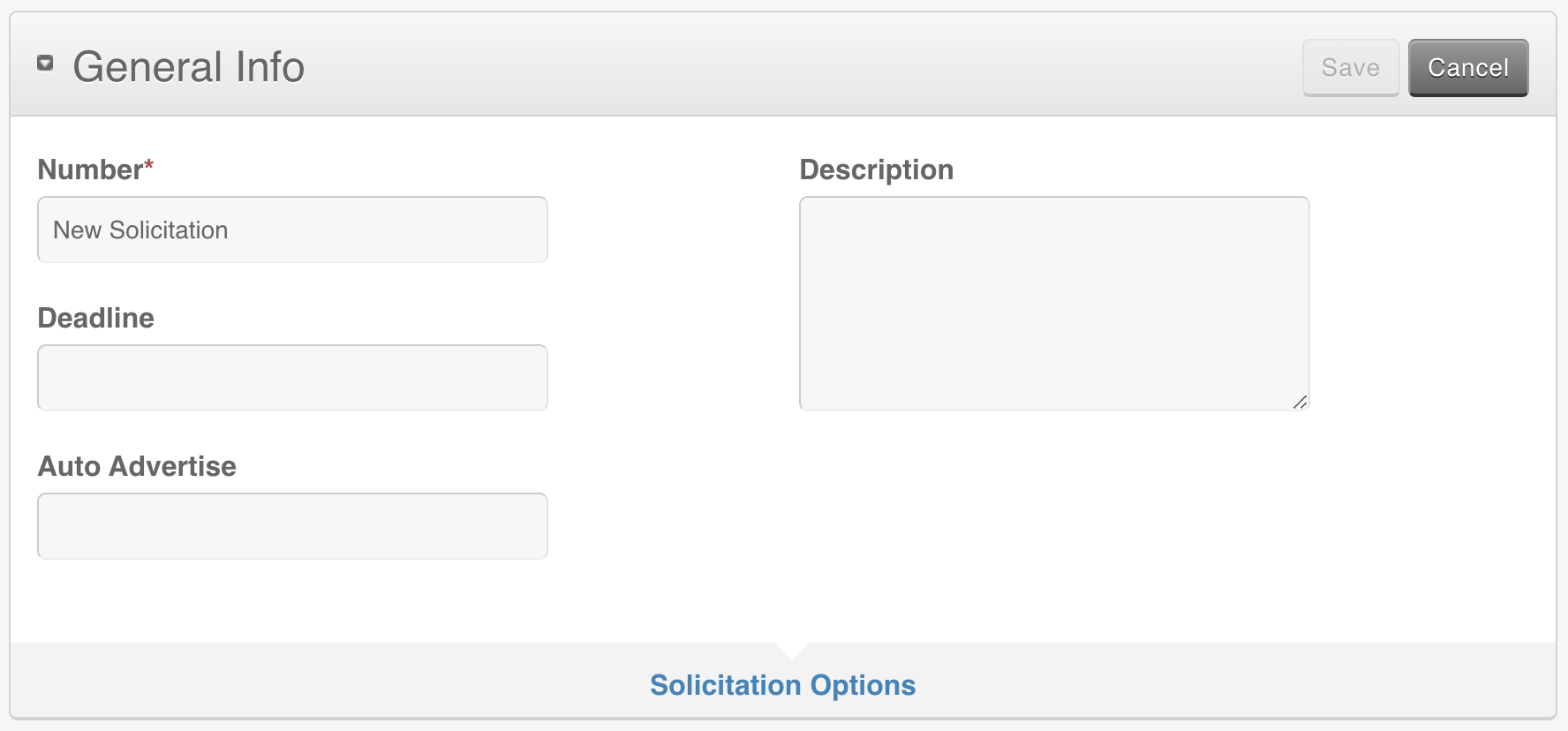Click the Auto Advertise input field
Screen dimensions: 1568x731
(x=292, y=526)
